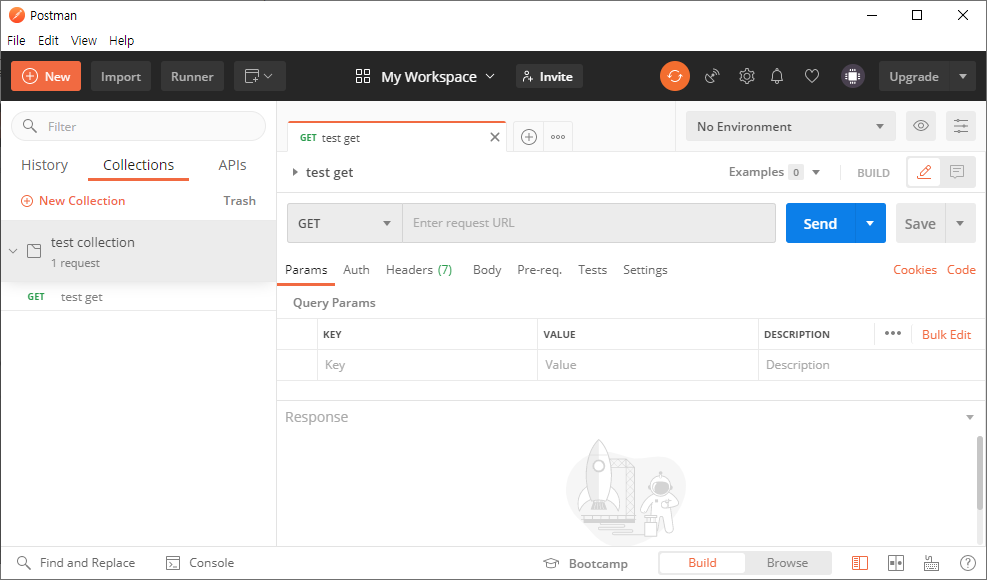The image size is (987, 580).
Task: Open query params column options dots
Action: 893,334
